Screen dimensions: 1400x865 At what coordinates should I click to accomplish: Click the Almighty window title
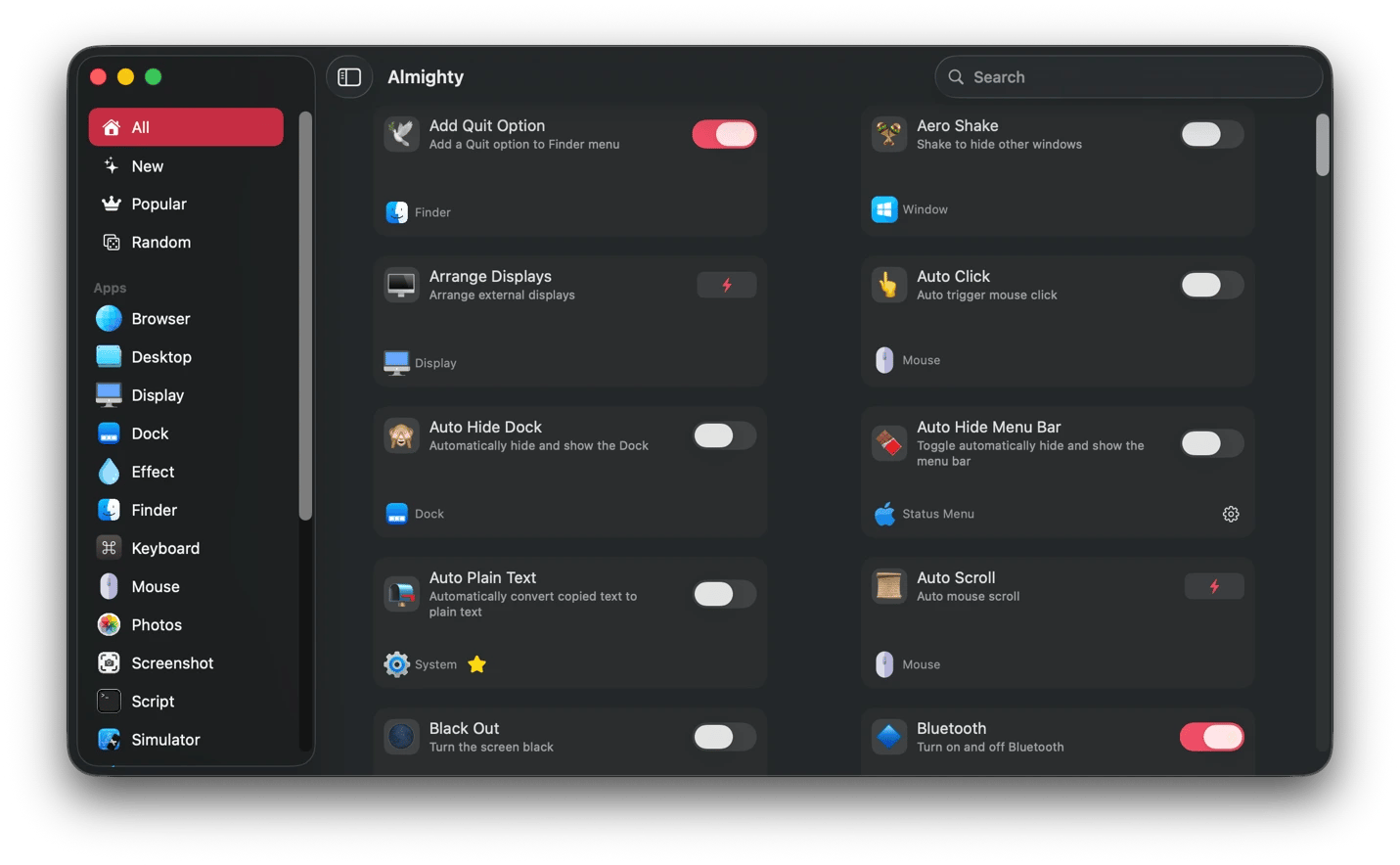[426, 77]
